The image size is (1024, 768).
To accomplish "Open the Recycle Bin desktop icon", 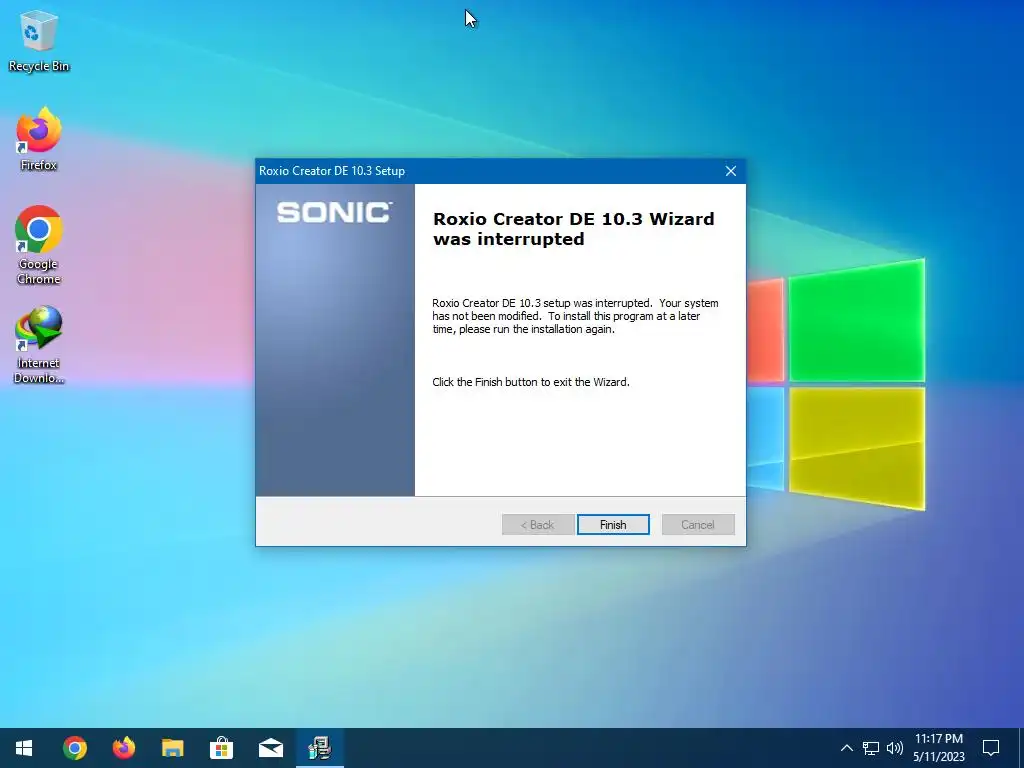I will pyautogui.click(x=39, y=41).
